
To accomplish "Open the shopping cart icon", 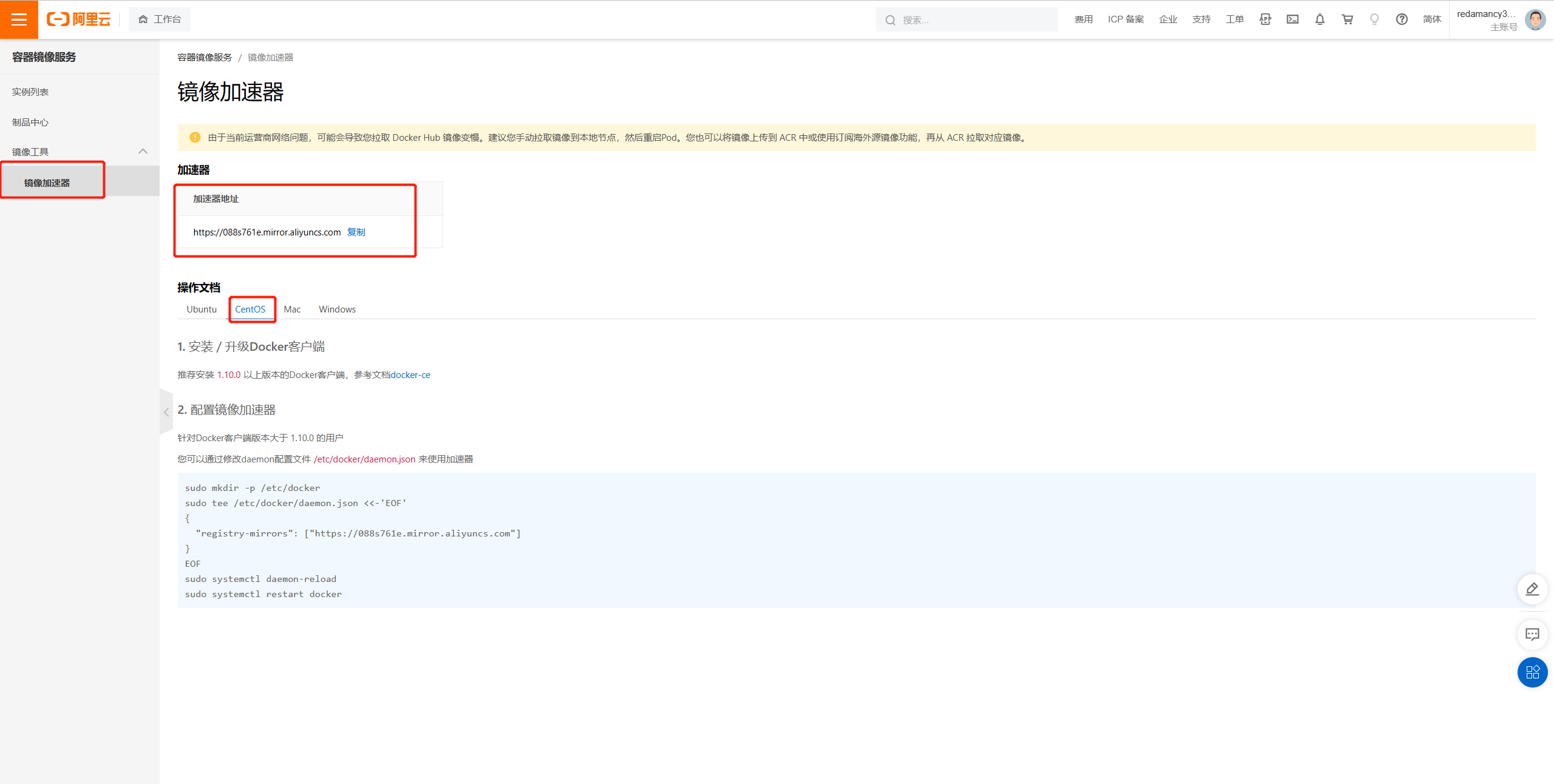I will pos(1347,19).
